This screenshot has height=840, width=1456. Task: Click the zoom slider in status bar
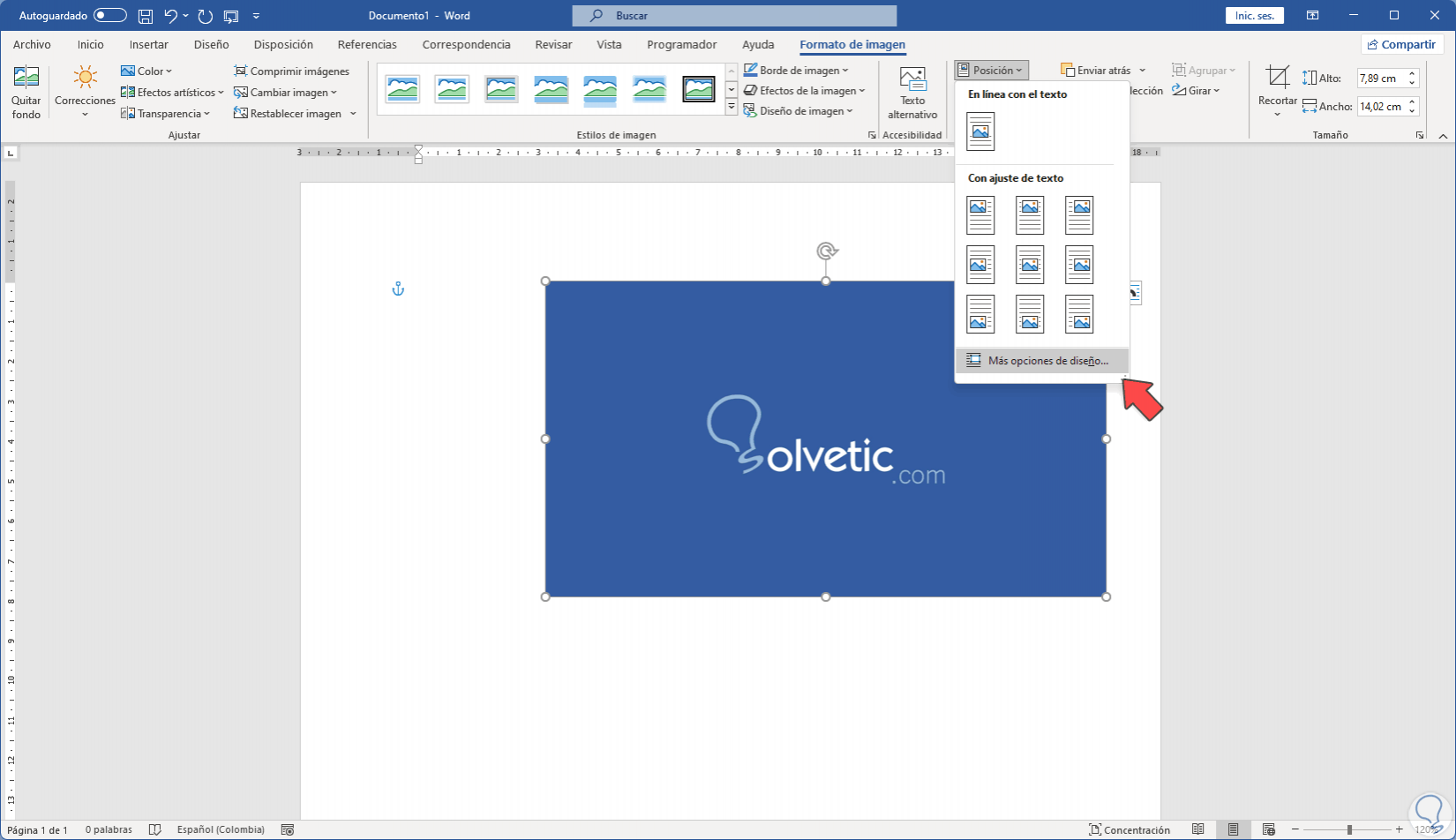point(1347,829)
